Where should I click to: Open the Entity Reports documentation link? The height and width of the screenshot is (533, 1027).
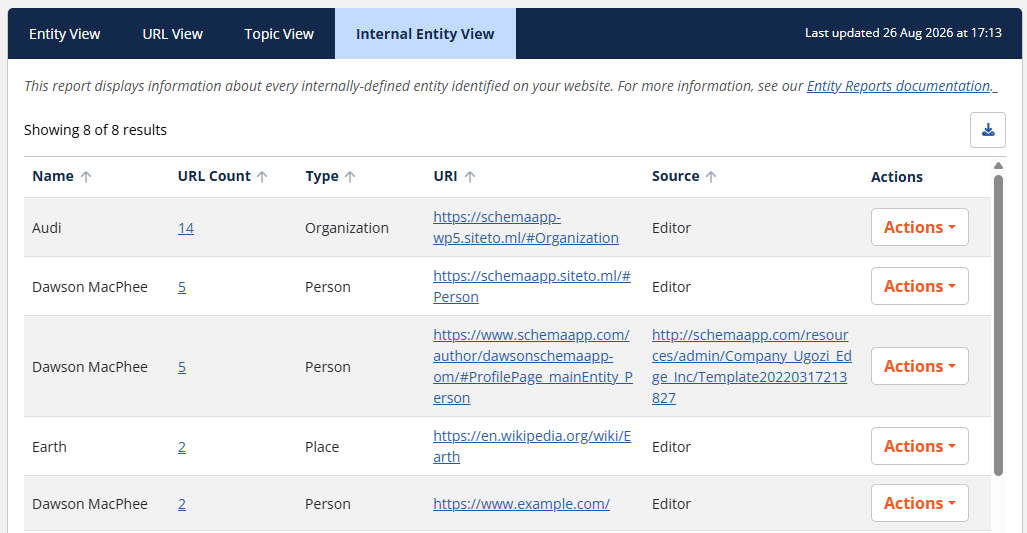901,86
